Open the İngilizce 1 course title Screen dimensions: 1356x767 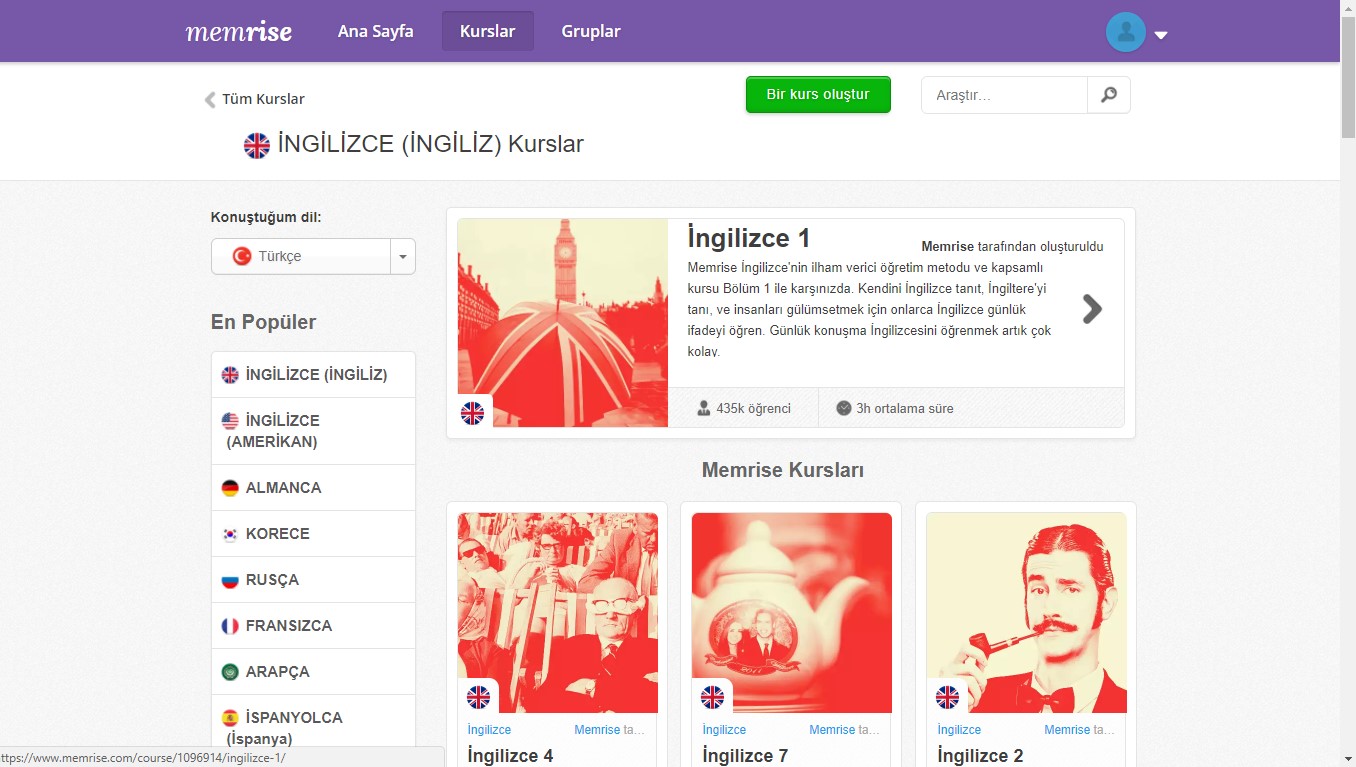click(749, 239)
